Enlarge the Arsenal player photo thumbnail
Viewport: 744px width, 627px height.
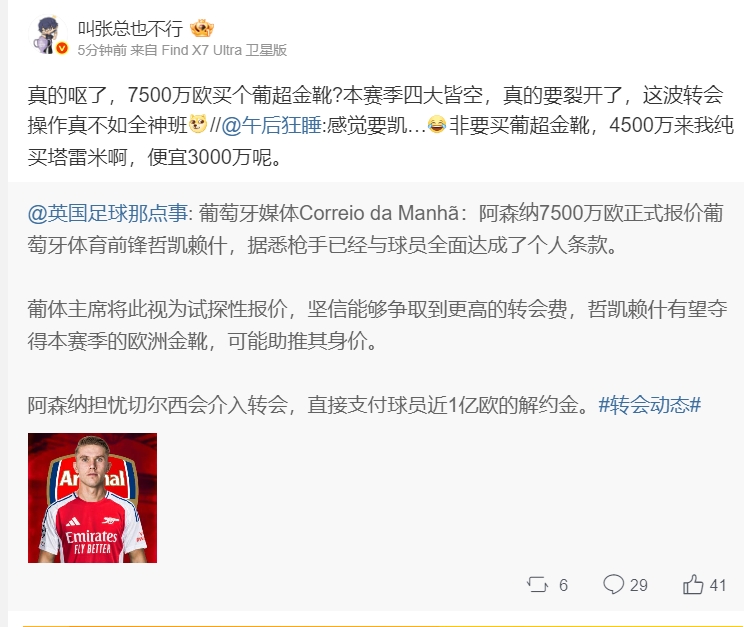93,498
